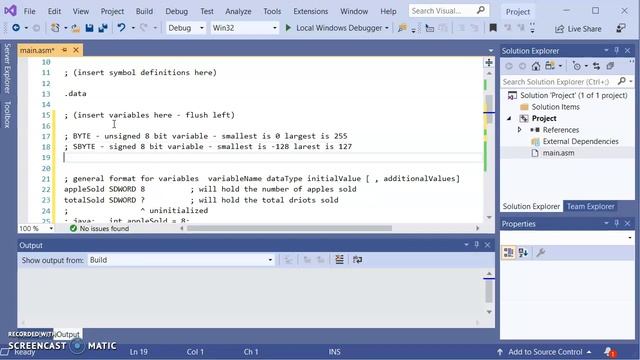
Task: Collapse the Project node in Solution Explorer
Action: tap(509, 118)
